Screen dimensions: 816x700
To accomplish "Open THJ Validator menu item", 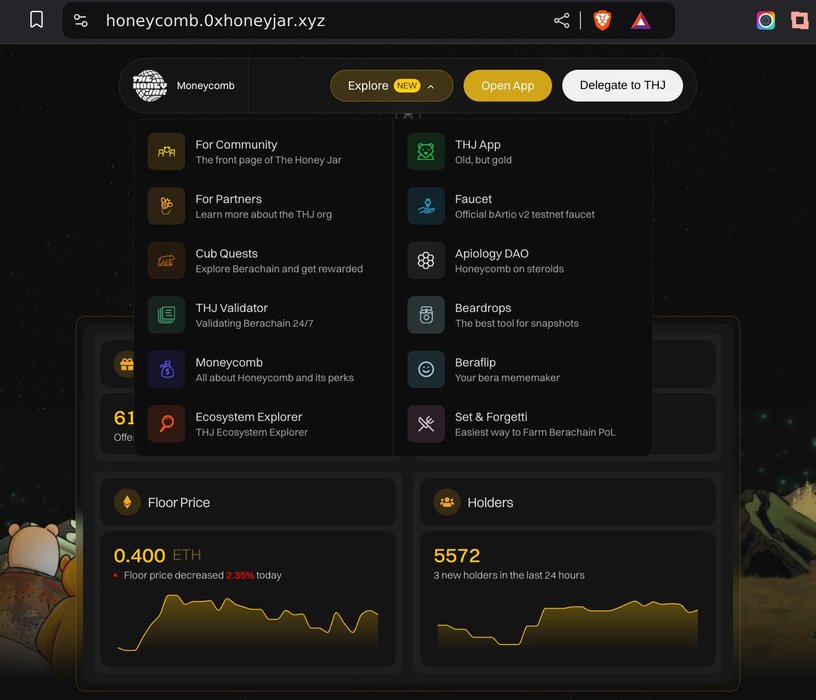I will [231, 315].
